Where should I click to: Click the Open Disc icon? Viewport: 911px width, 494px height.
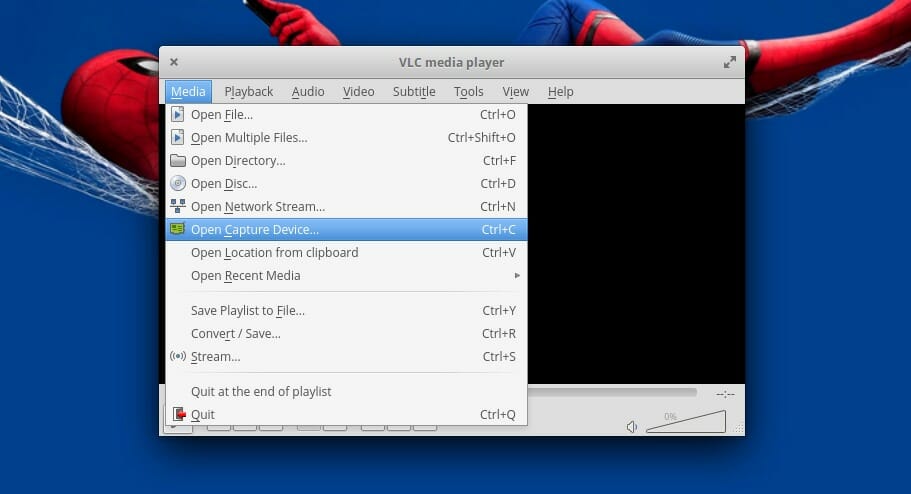pos(178,184)
